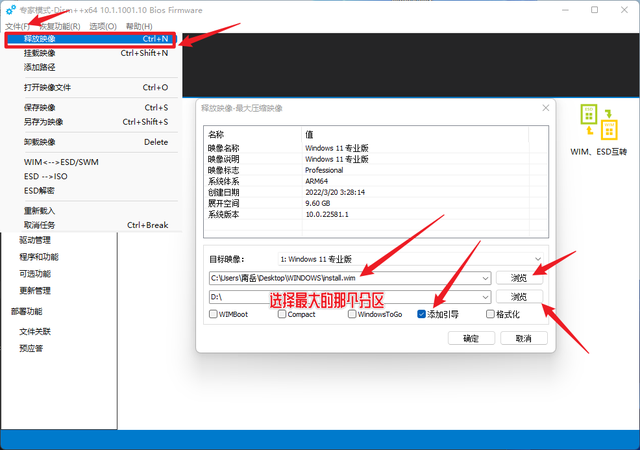Open 更新管理 in the sidebar
Image resolution: width=640 pixels, height=450 pixels.
[35, 291]
